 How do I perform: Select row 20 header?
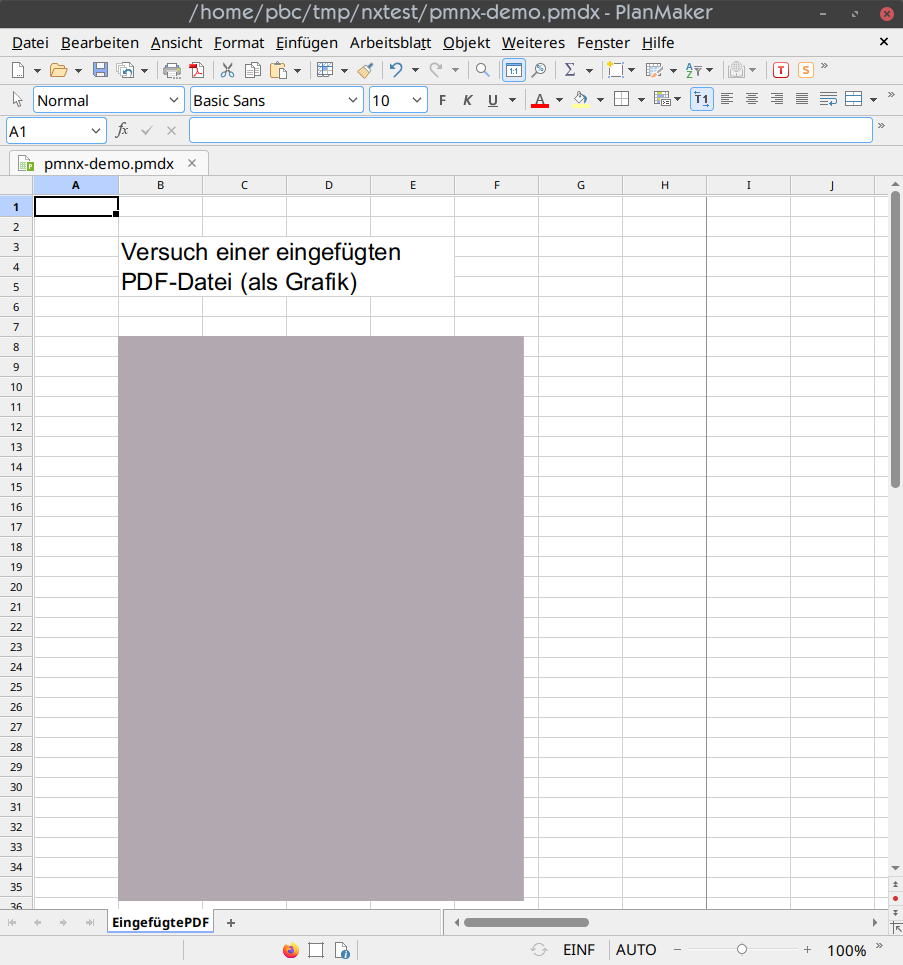click(17, 587)
